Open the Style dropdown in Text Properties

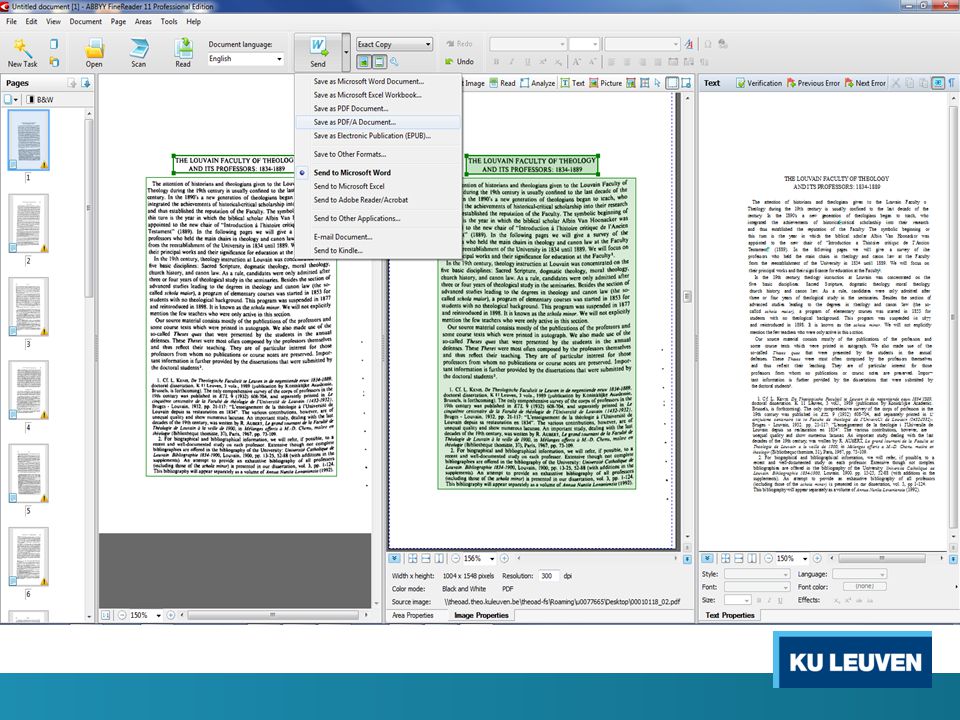(x=757, y=574)
